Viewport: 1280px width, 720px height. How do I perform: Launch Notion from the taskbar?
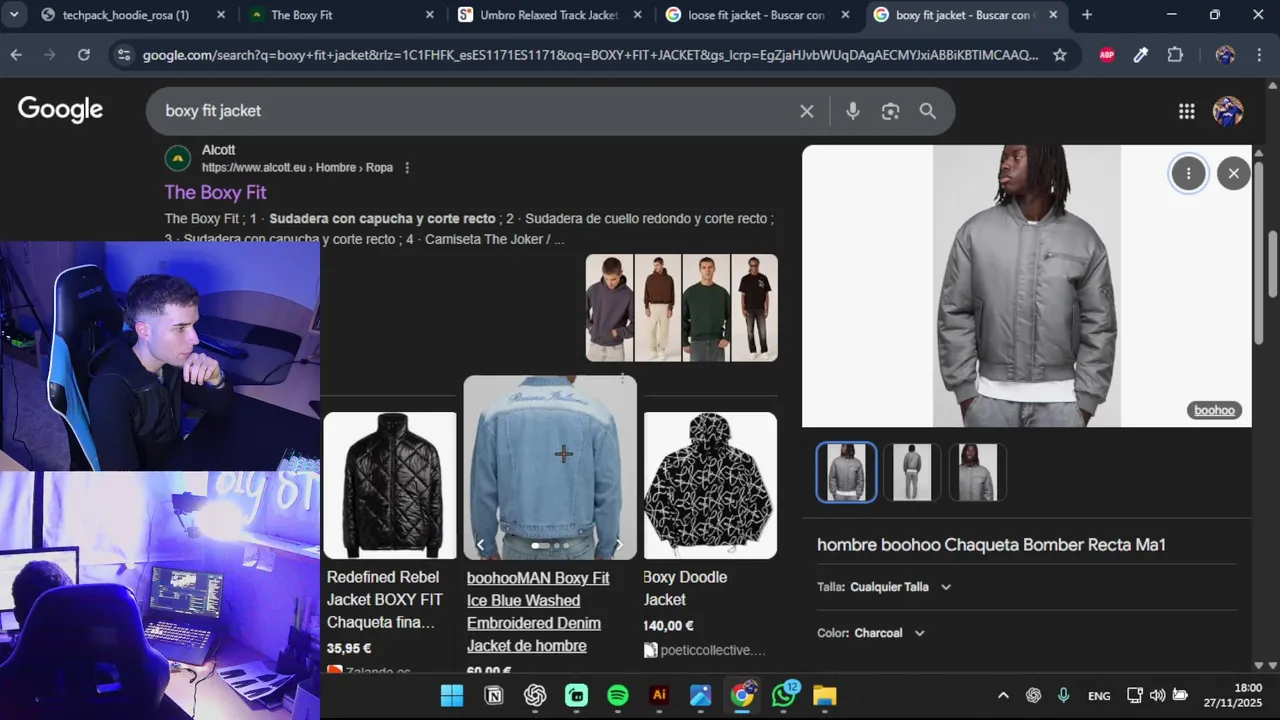click(494, 695)
